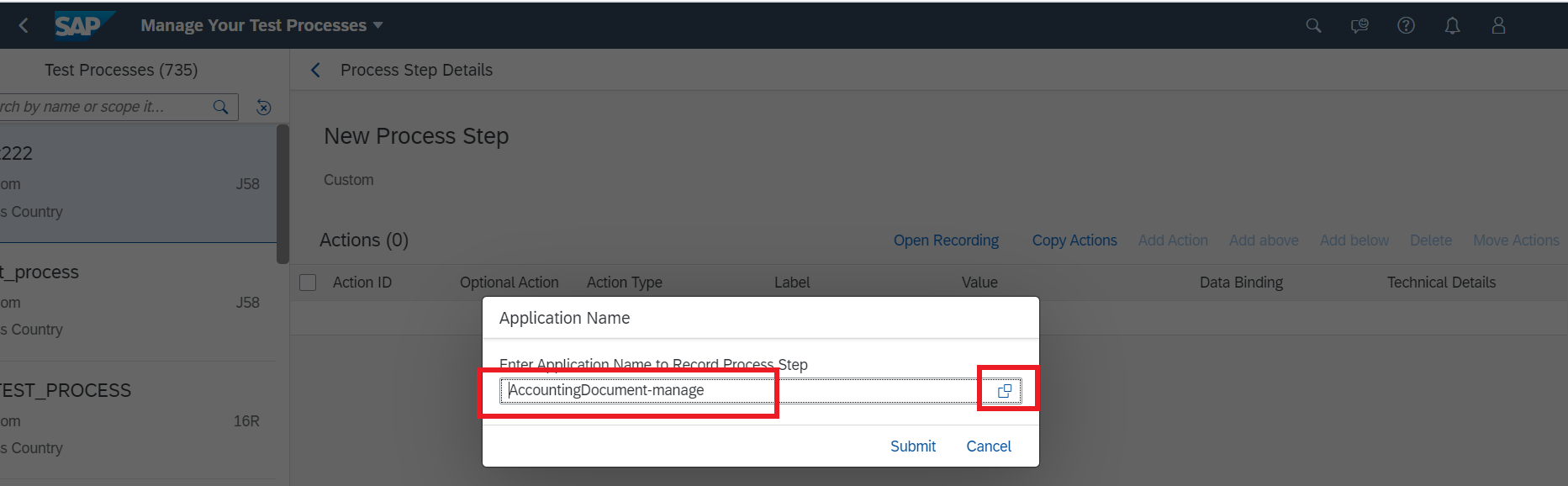Show notifications with the bell icon

(1452, 25)
